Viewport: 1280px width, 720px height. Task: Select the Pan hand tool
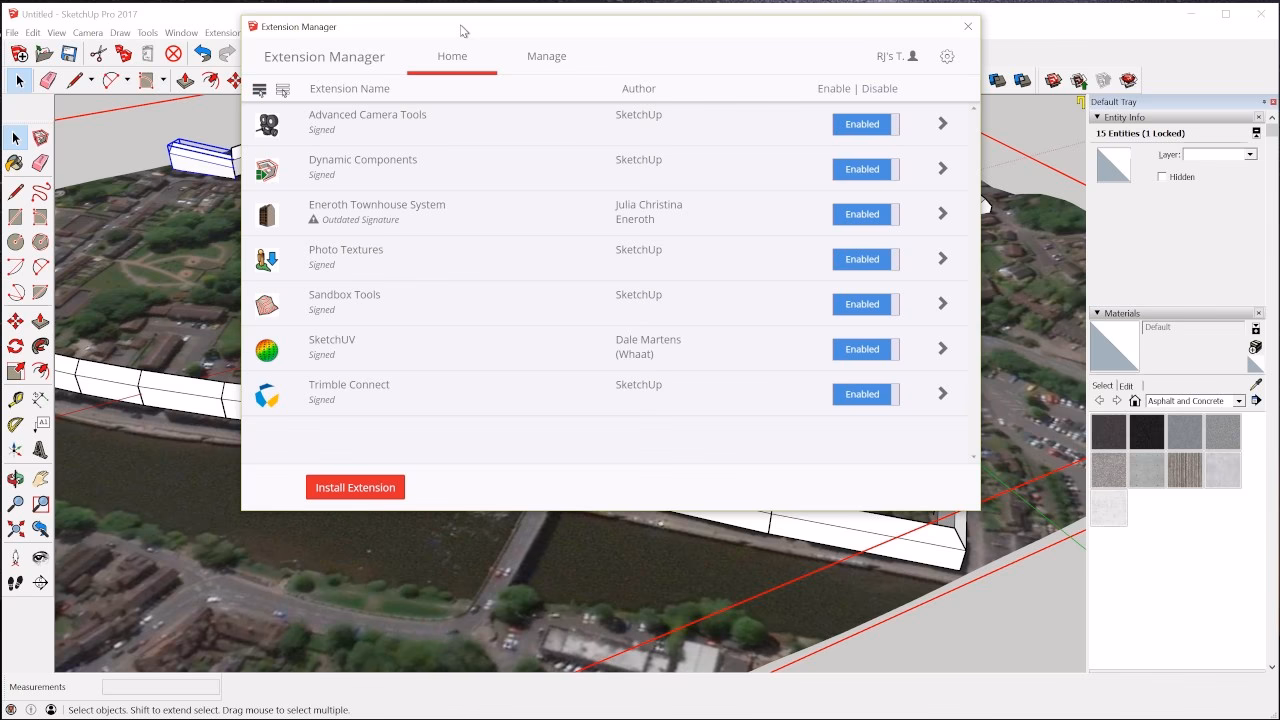[40, 479]
